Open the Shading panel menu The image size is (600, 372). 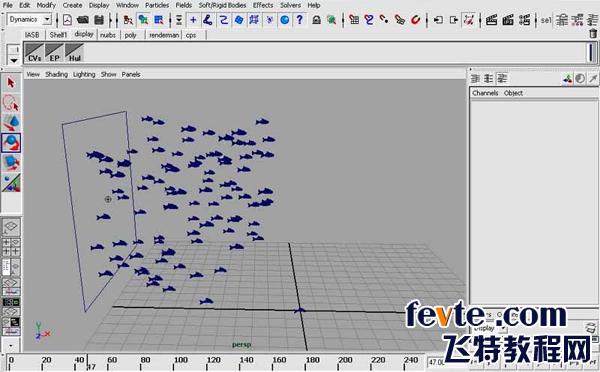point(56,74)
